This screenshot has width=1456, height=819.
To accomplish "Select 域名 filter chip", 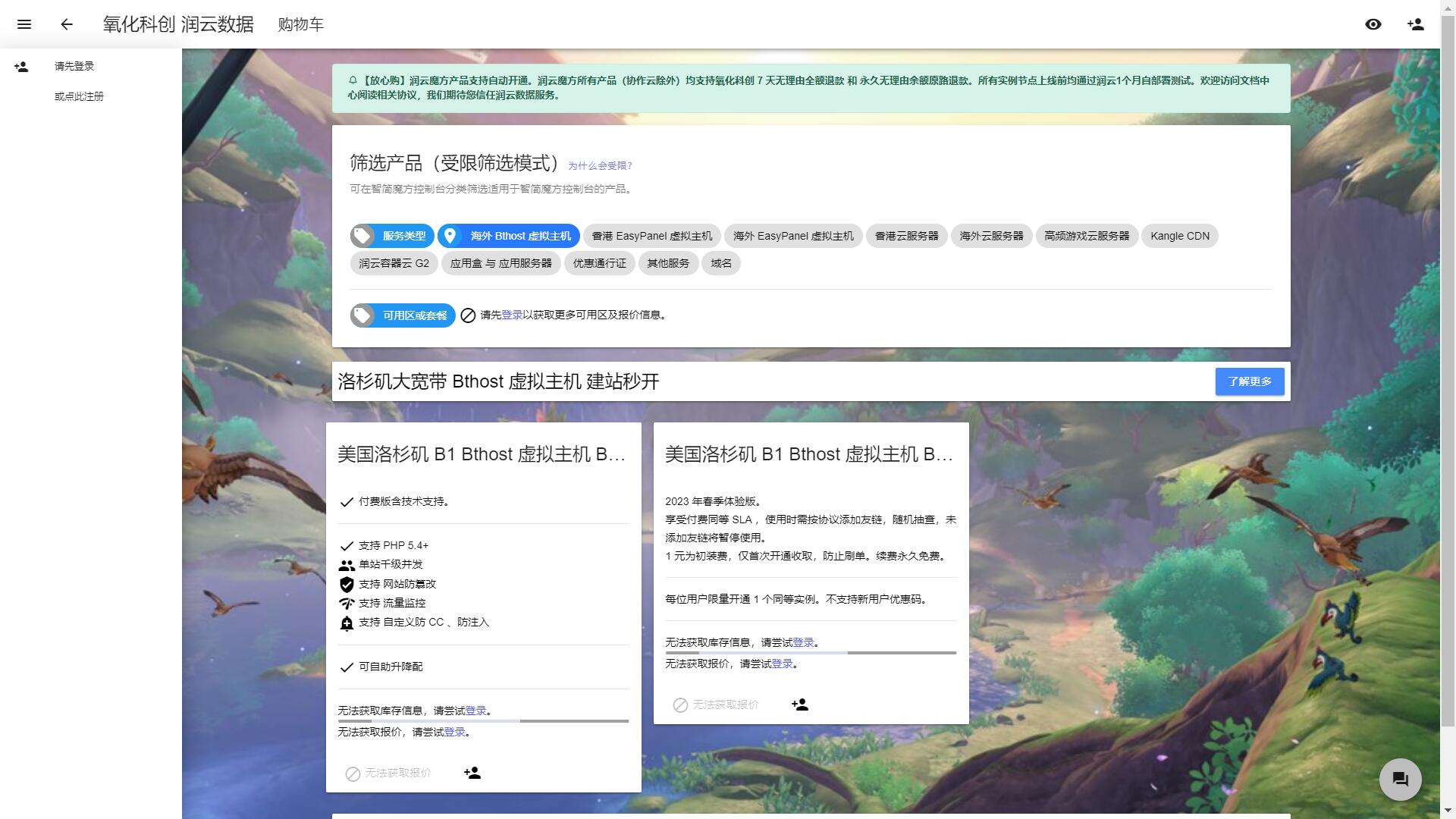I will click(x=721, y=263).
